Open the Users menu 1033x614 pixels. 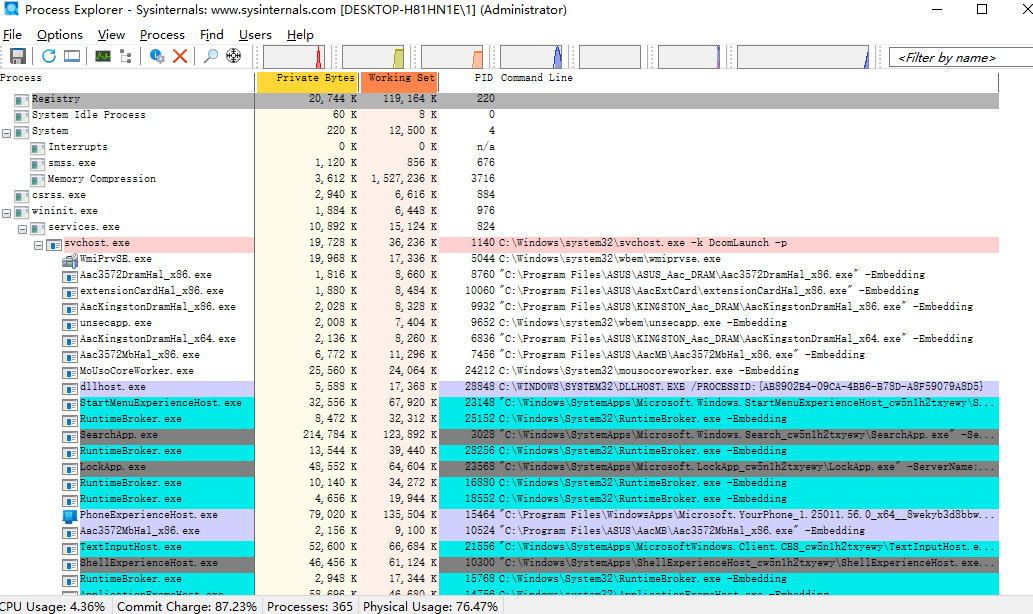[x=255, y=35]
